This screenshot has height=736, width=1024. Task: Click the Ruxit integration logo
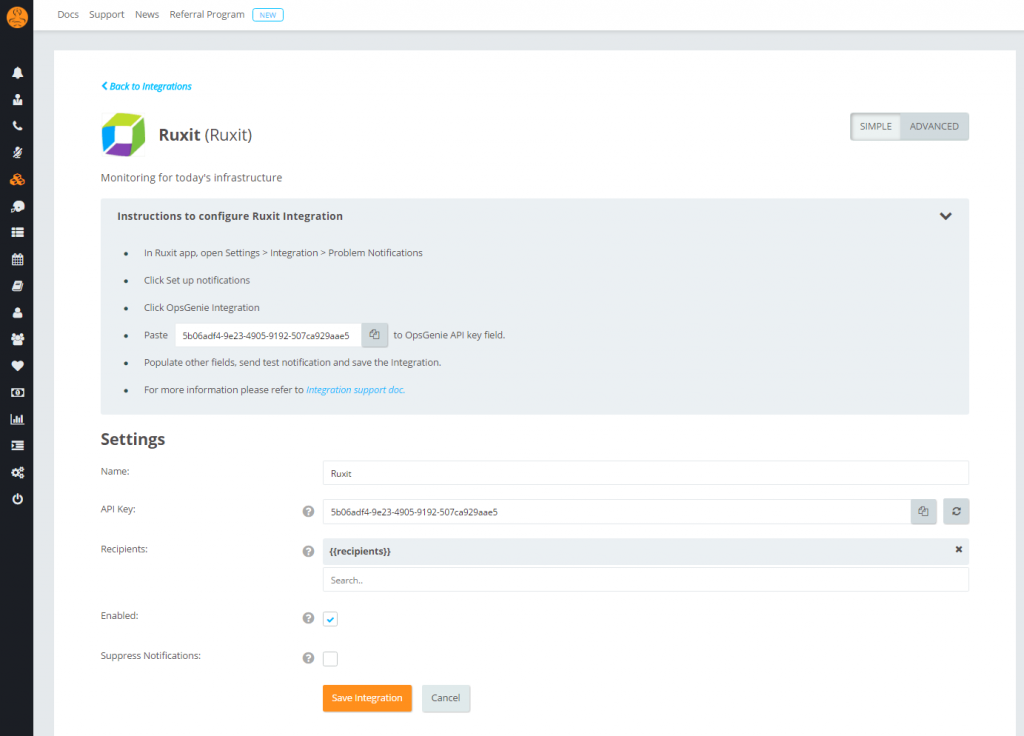(123, 135)
